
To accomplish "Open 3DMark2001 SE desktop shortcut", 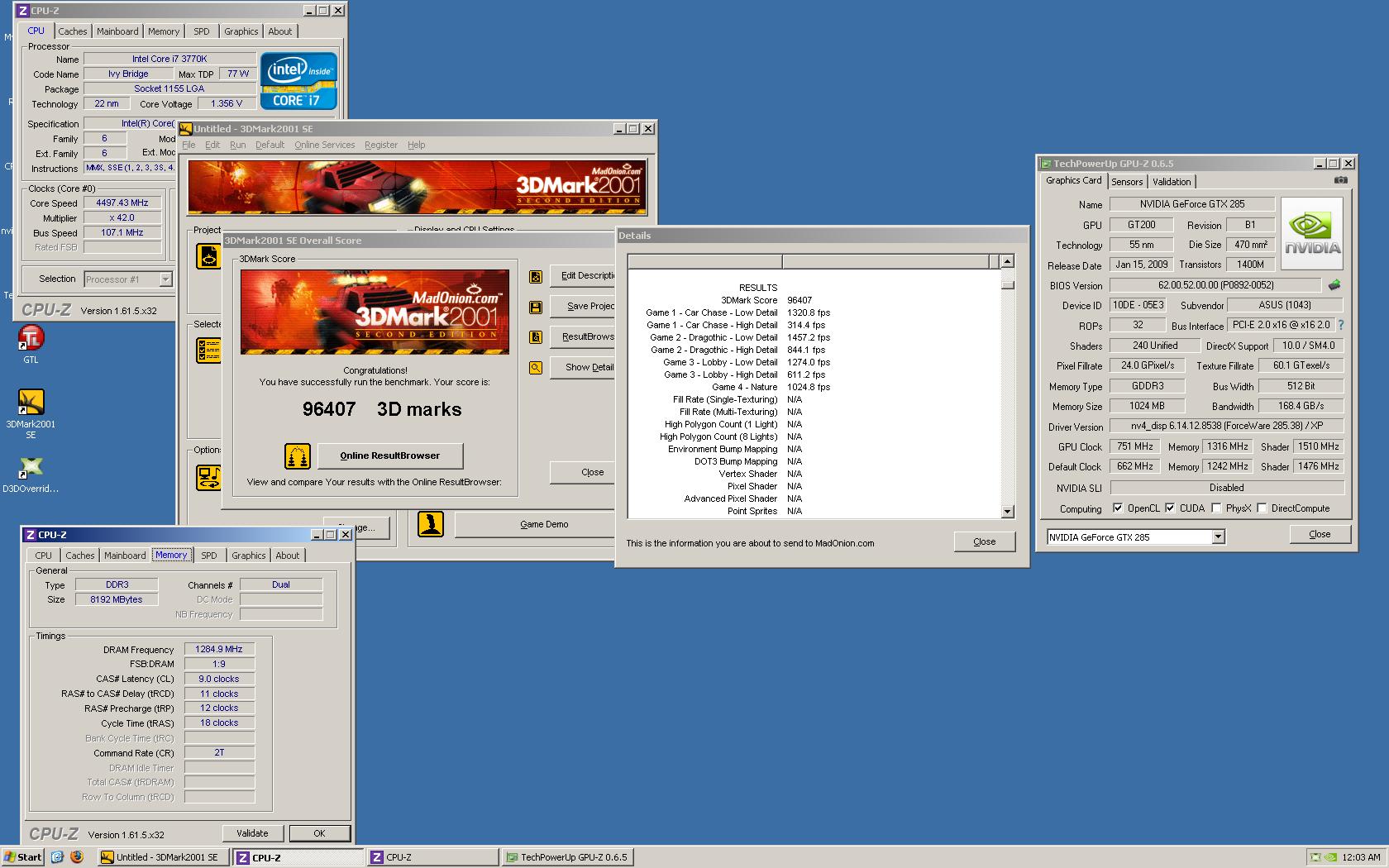I will coord(31,402).
